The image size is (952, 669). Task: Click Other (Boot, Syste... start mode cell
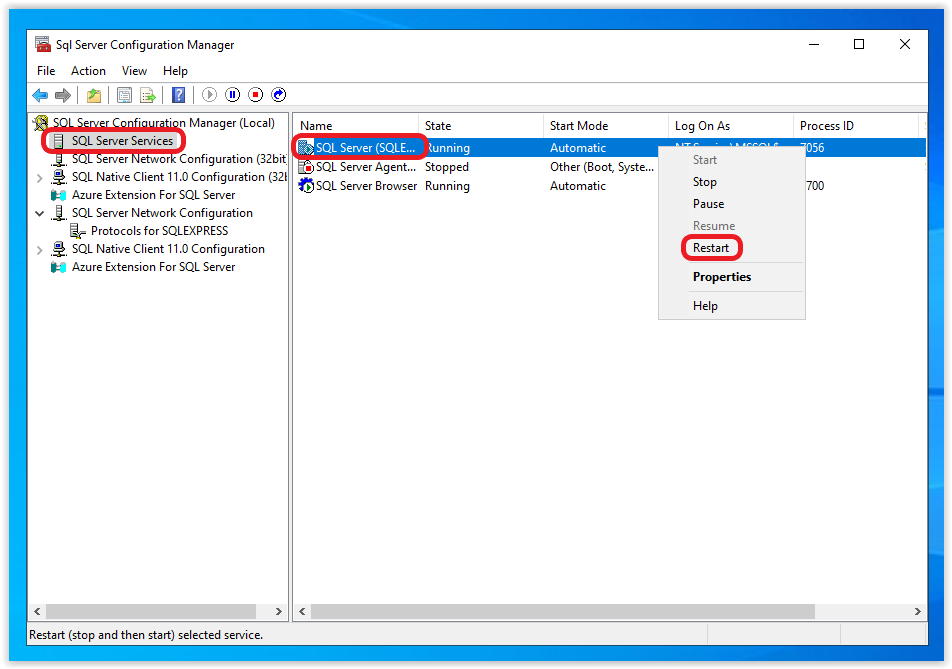[x=602, y=167]
